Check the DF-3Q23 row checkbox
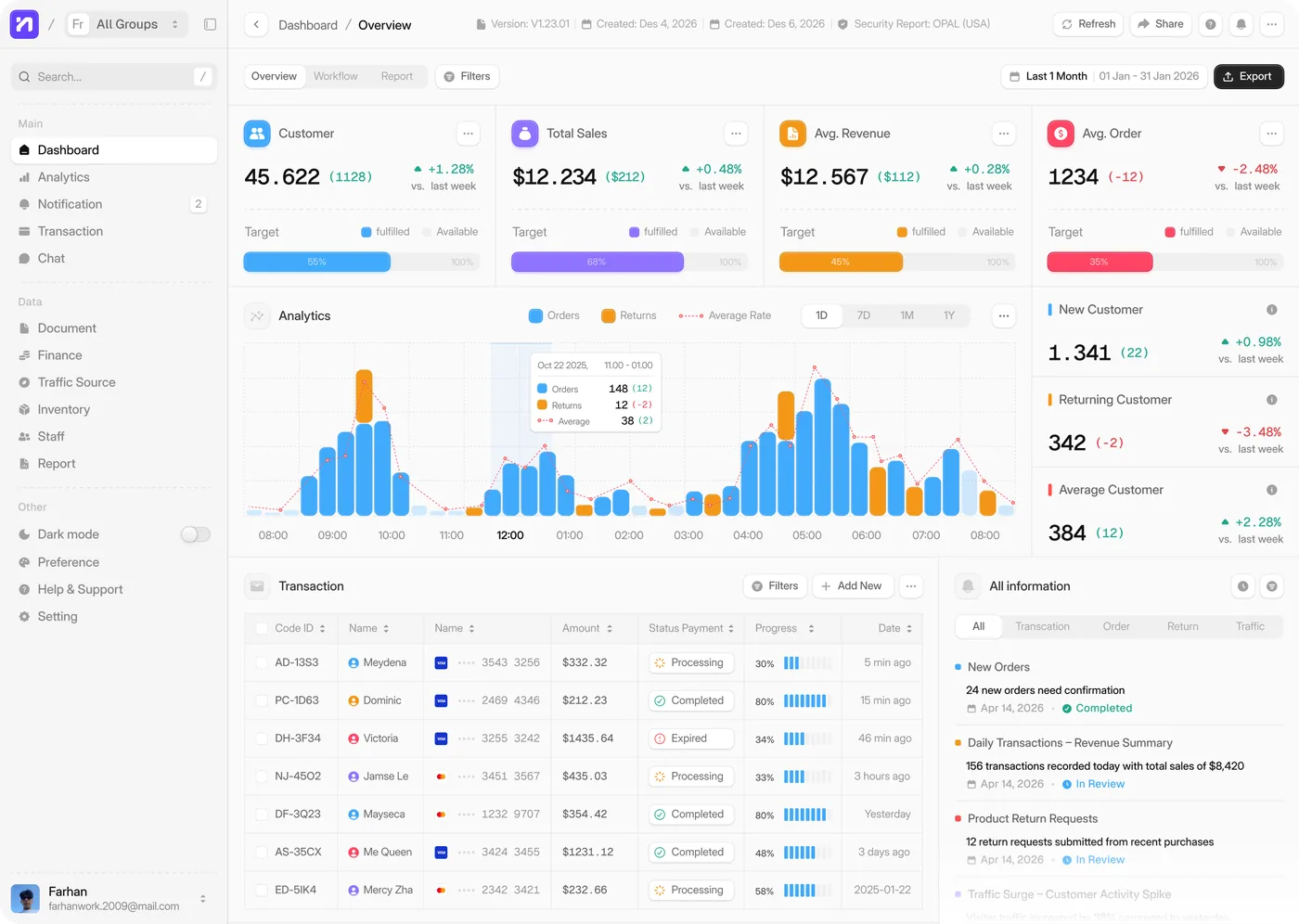The width and height of the screenshot is (1299, 924). (x=262, y=815)
